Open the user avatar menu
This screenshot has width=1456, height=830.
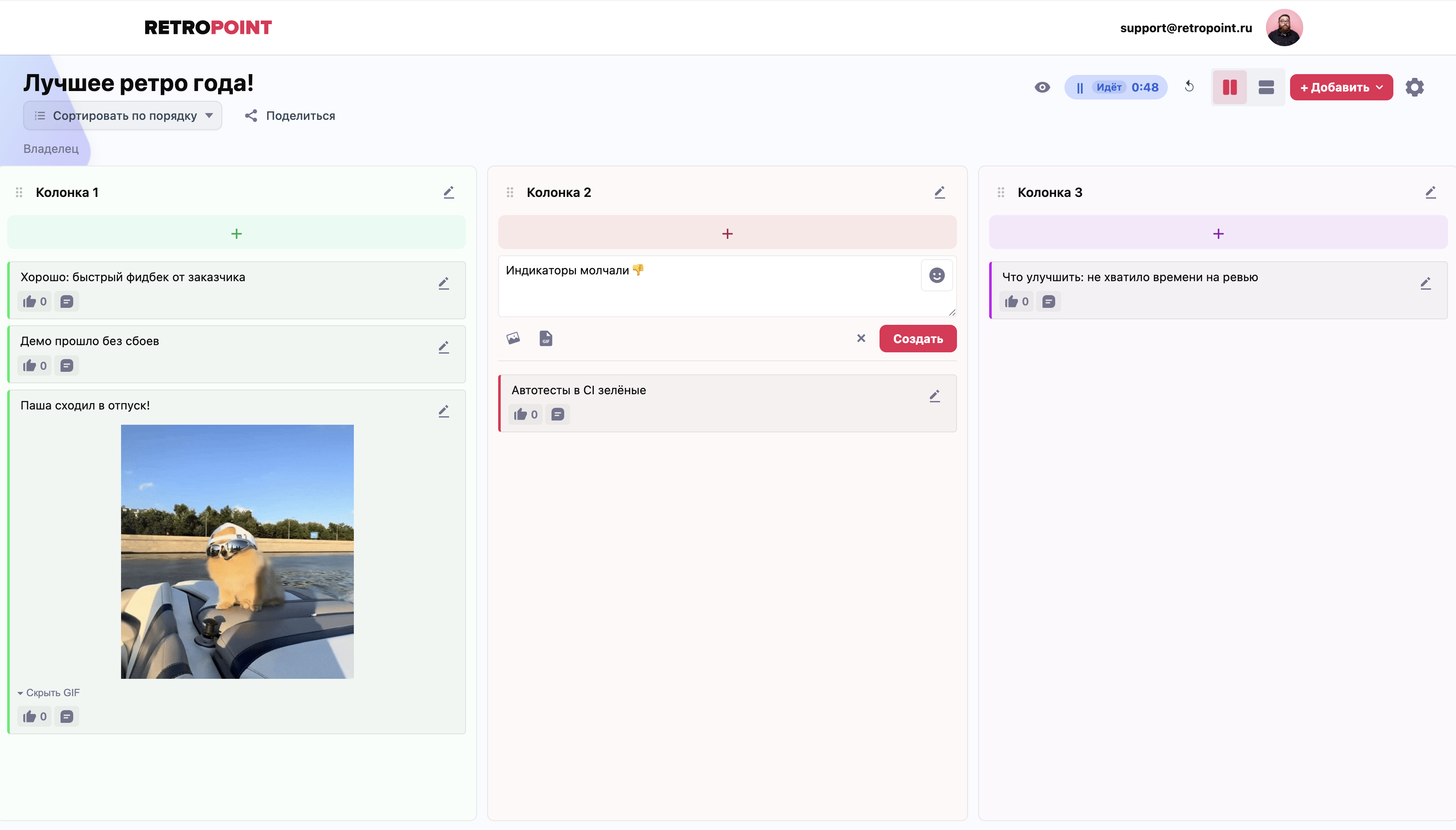[1285, 27]
